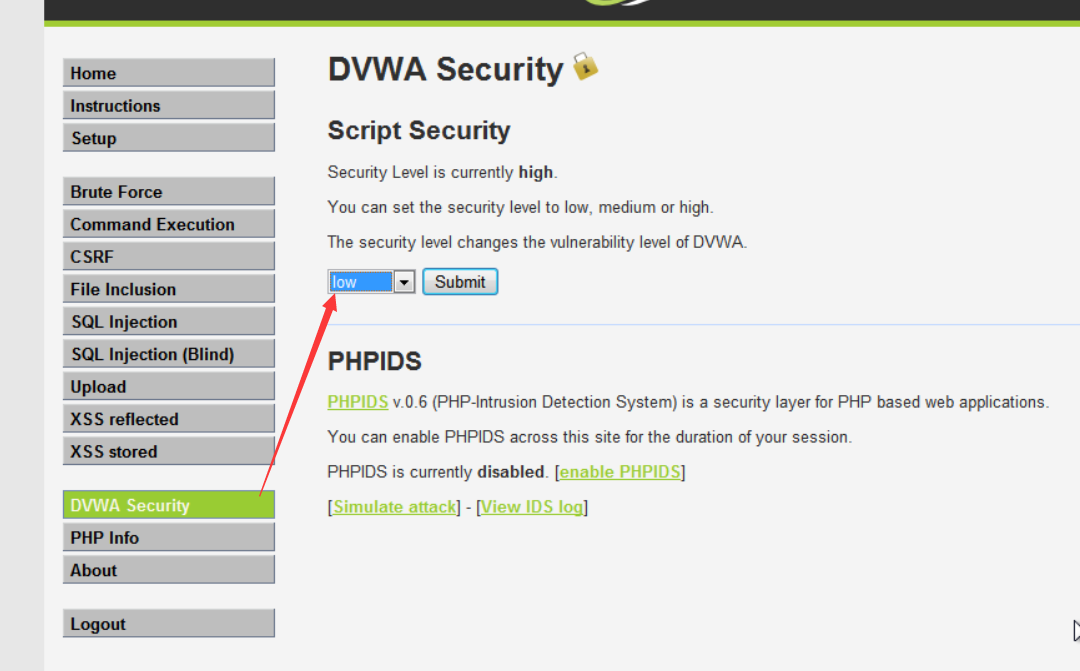The width and height of the screenshot is (1080, 671).
Task: Open the security level dropdown arrow
Action: click(404, 282)
